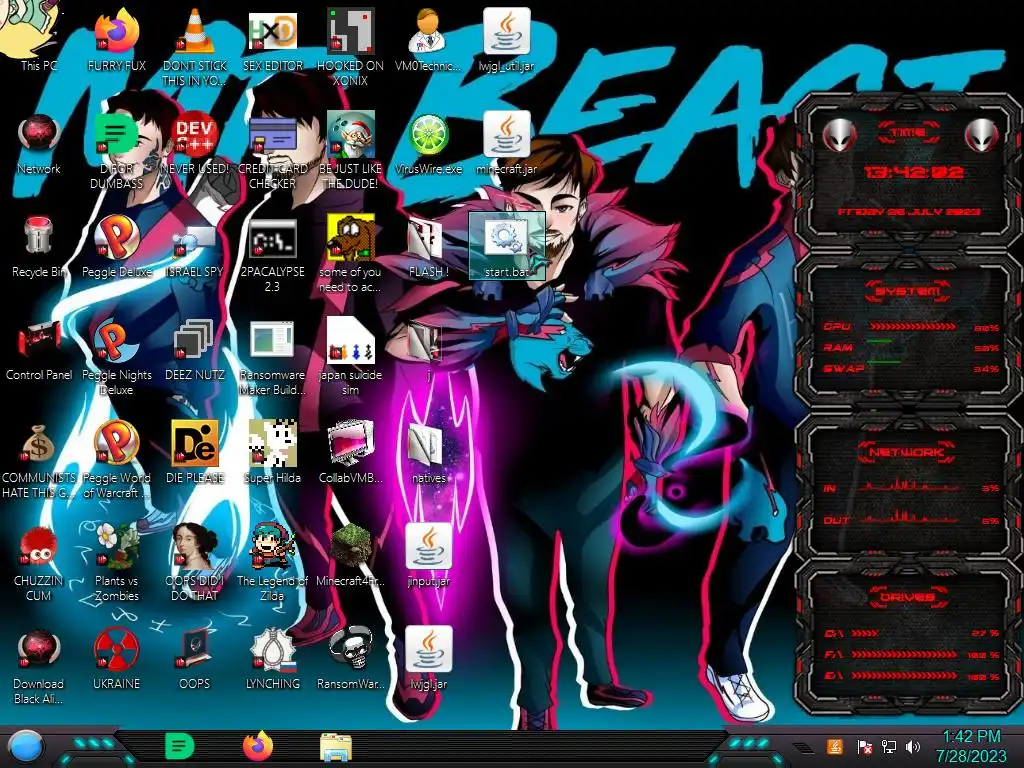Image resolution: width=1024 pixels, height=768 pixels.
Task: Click the network tray icon
Action: point(888,746)
